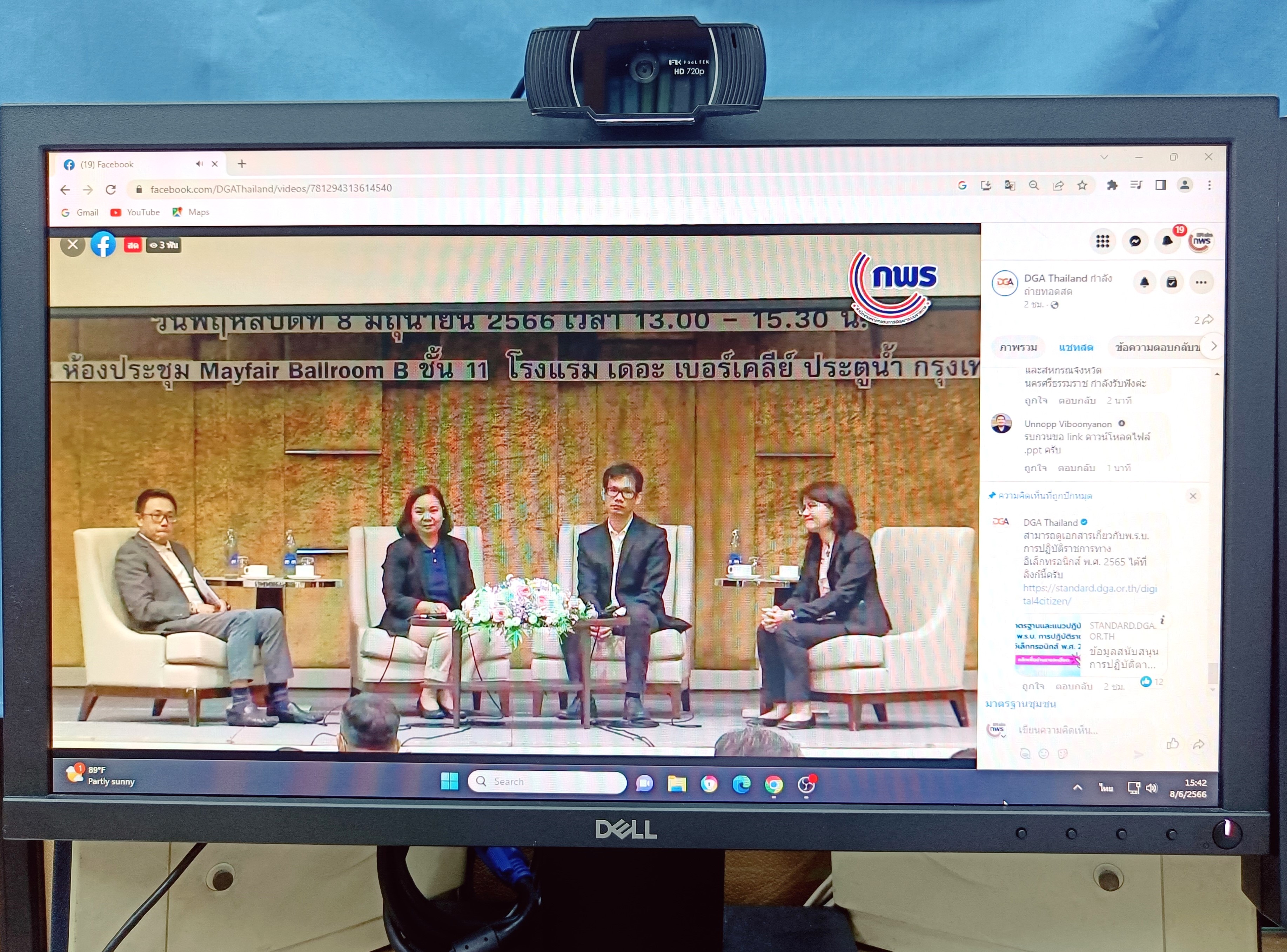Click install app icon in address bar
Image resolution: width=1287 pixels, height=952 pixels.
pos(986,185)
